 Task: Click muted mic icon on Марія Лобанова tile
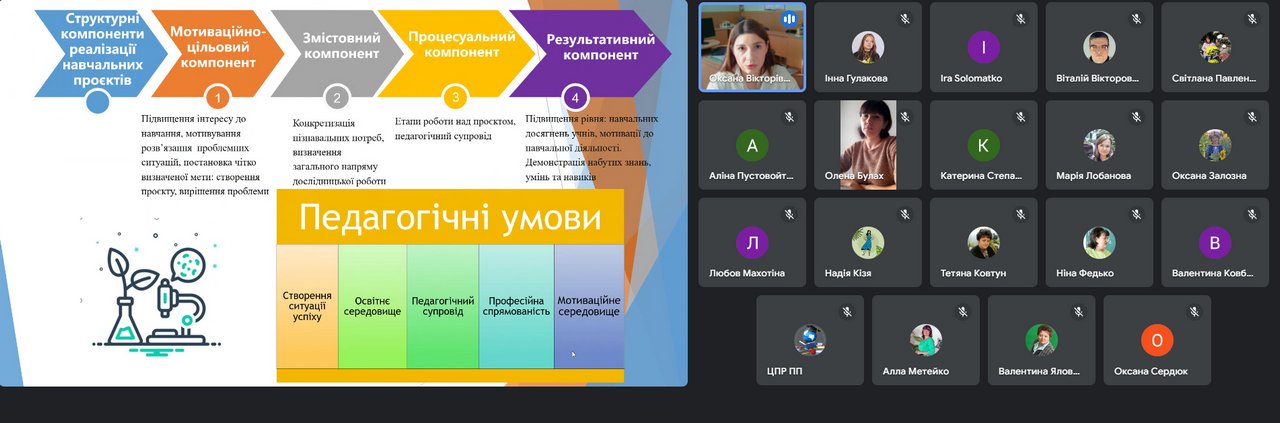[1136, 117]
